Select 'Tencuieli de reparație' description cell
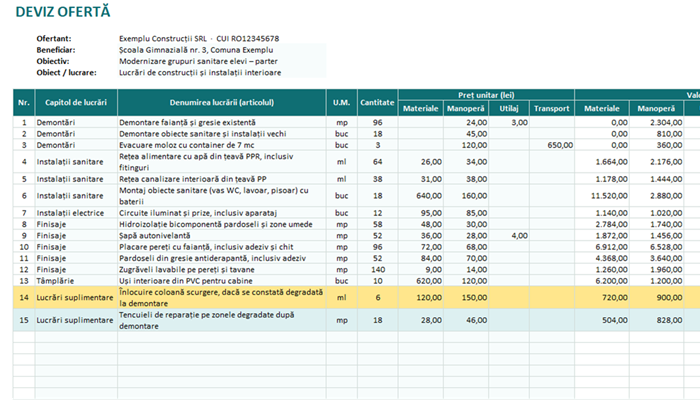The width and height of the screenshot is (700, 400). 222,320
